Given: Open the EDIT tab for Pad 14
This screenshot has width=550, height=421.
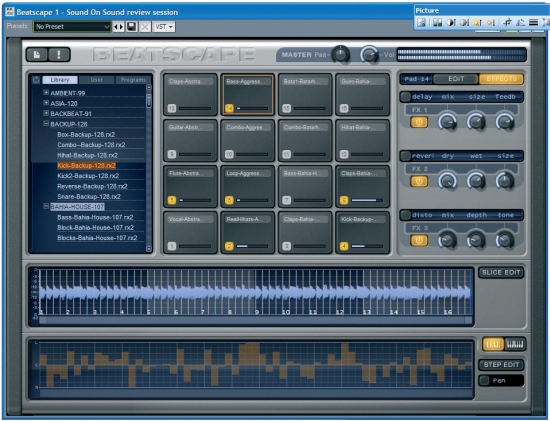Looking at the screenshot, I should click(x=456, y=79).
